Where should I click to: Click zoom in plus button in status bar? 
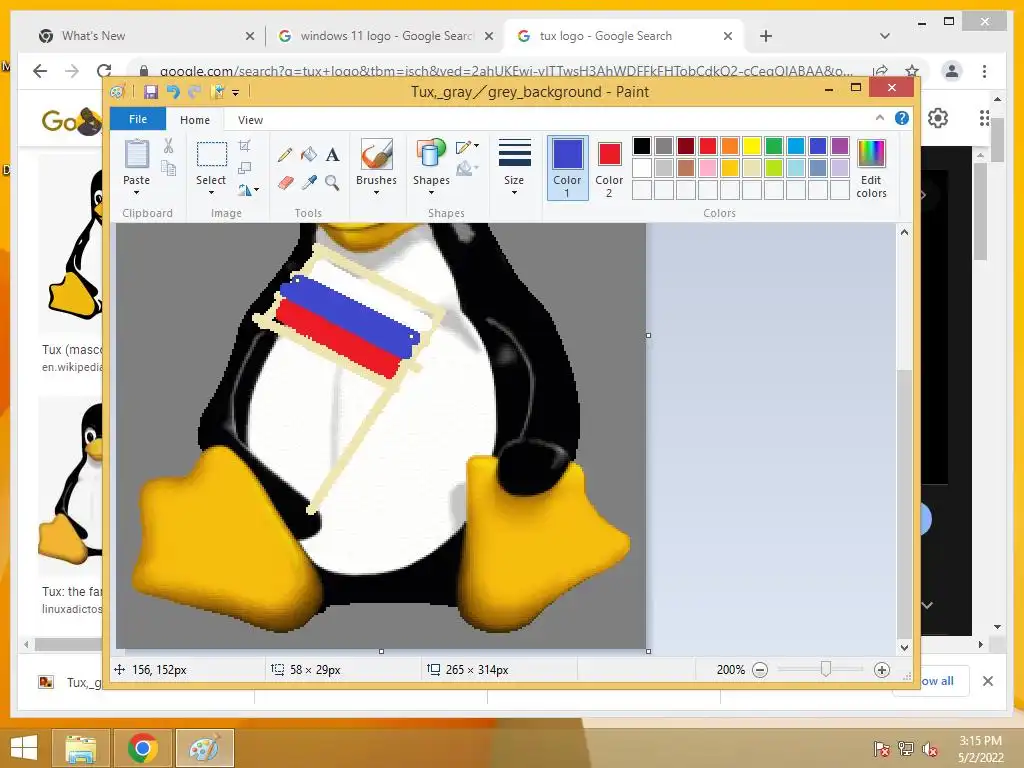[x=882, y=670]
